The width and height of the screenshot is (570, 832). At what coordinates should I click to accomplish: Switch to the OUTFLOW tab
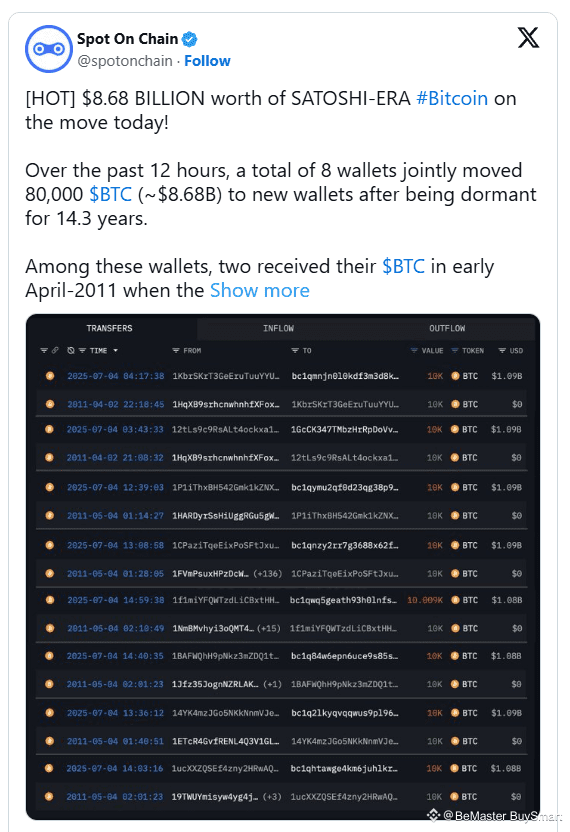(x=447, y=328)
